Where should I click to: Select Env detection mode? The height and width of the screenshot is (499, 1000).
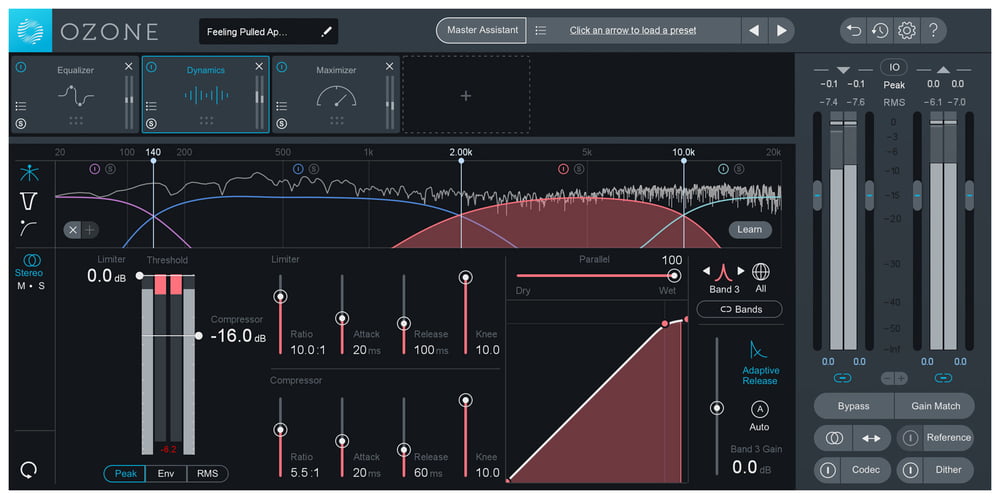point(166,473)
